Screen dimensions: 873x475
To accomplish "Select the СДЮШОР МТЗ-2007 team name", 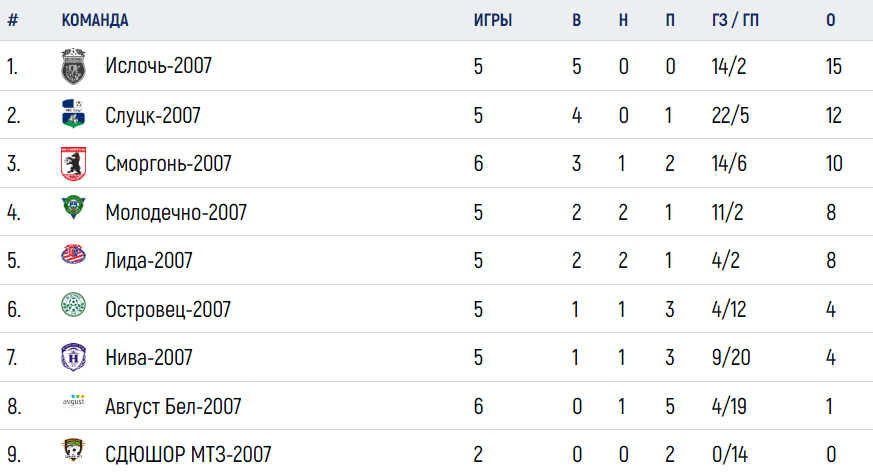I will [188, 454].
